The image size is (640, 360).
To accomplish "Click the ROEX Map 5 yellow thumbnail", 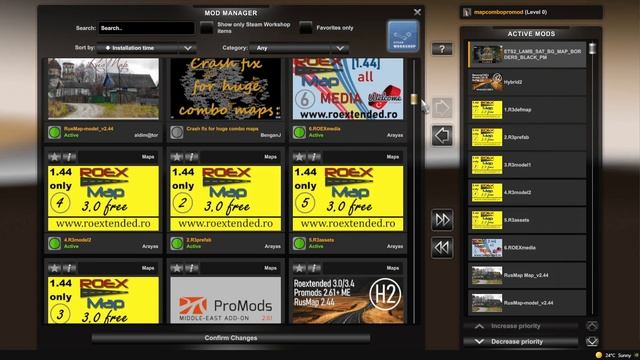I will coord(348,198).
